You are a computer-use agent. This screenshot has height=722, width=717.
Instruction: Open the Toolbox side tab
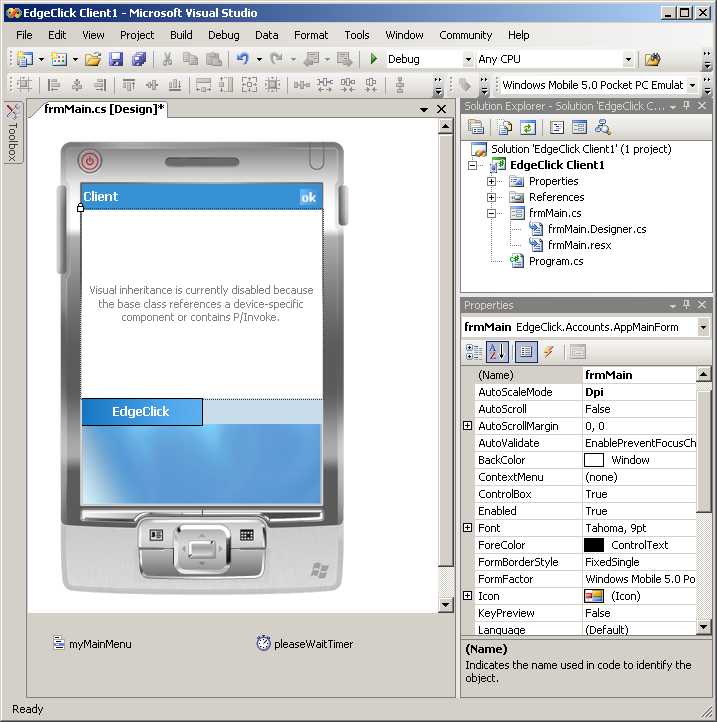click(x=12, y=132)
